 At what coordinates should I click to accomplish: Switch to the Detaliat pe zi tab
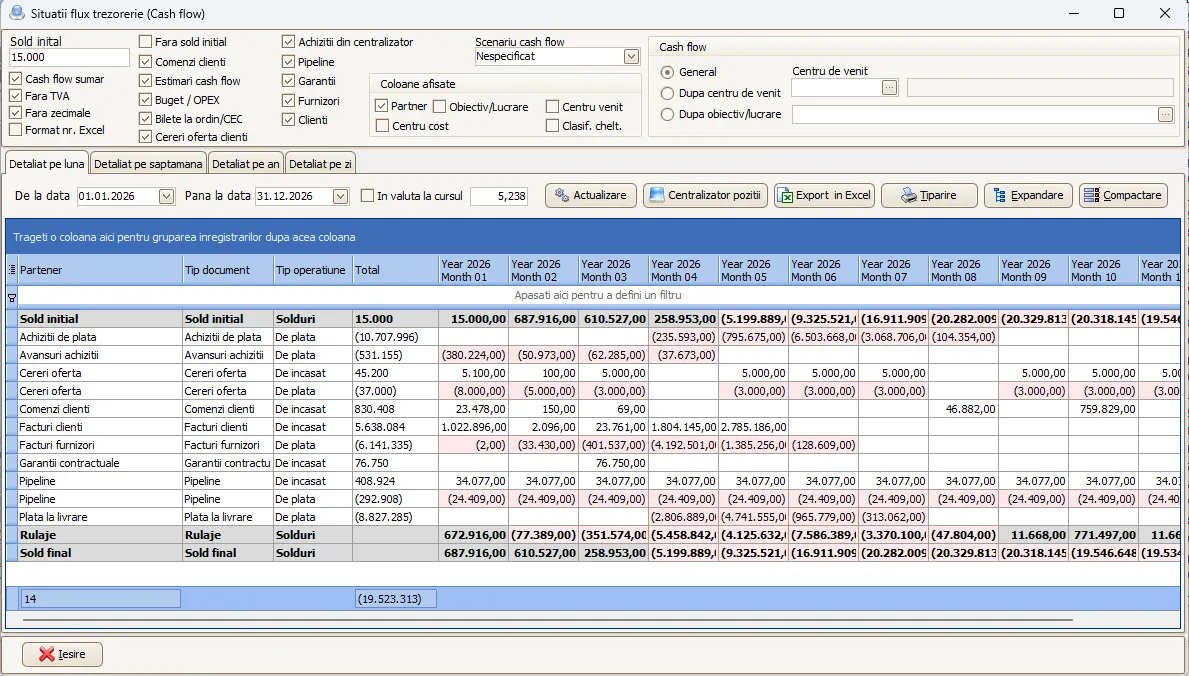320,164
